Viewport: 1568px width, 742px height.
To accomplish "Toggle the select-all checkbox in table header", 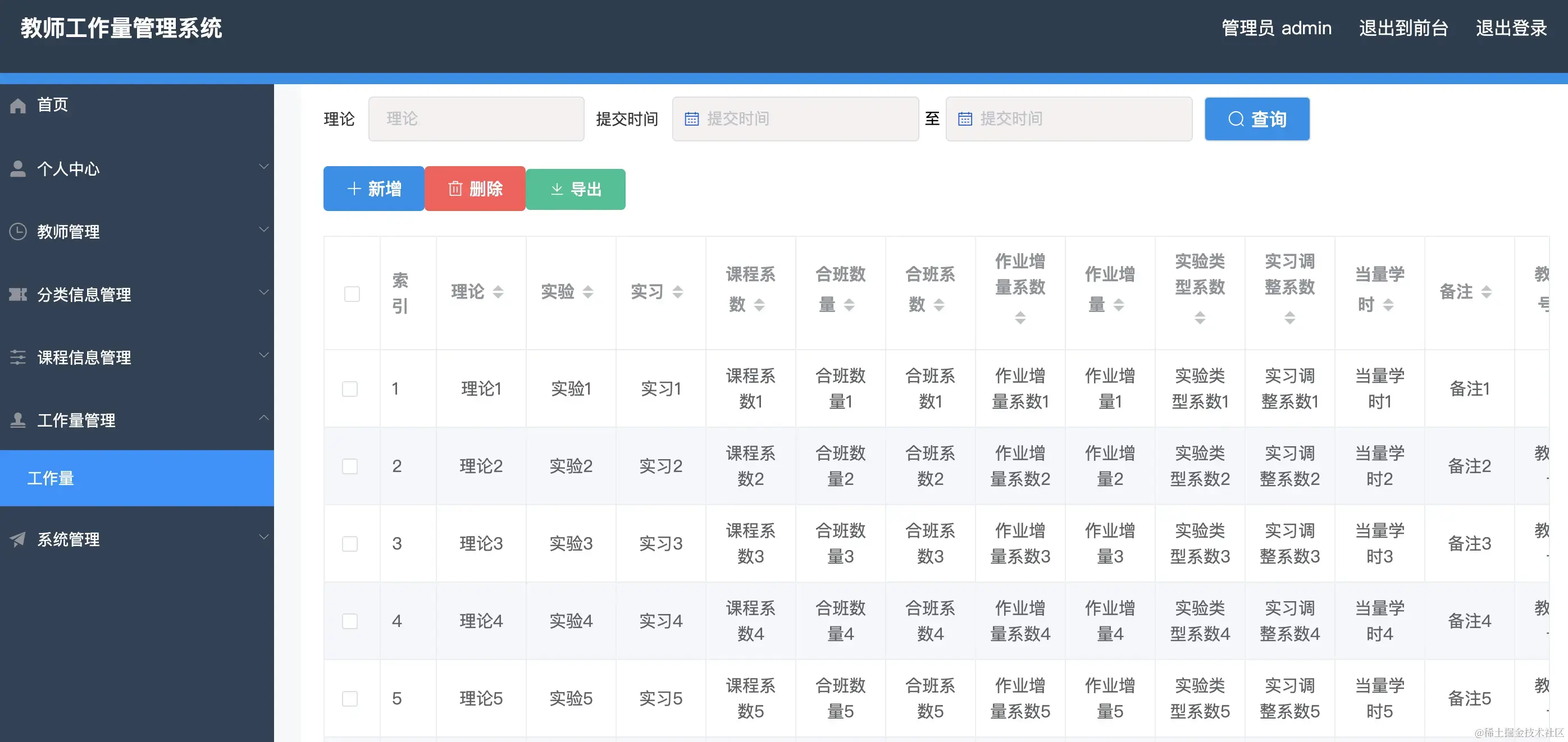I will 352,294.
